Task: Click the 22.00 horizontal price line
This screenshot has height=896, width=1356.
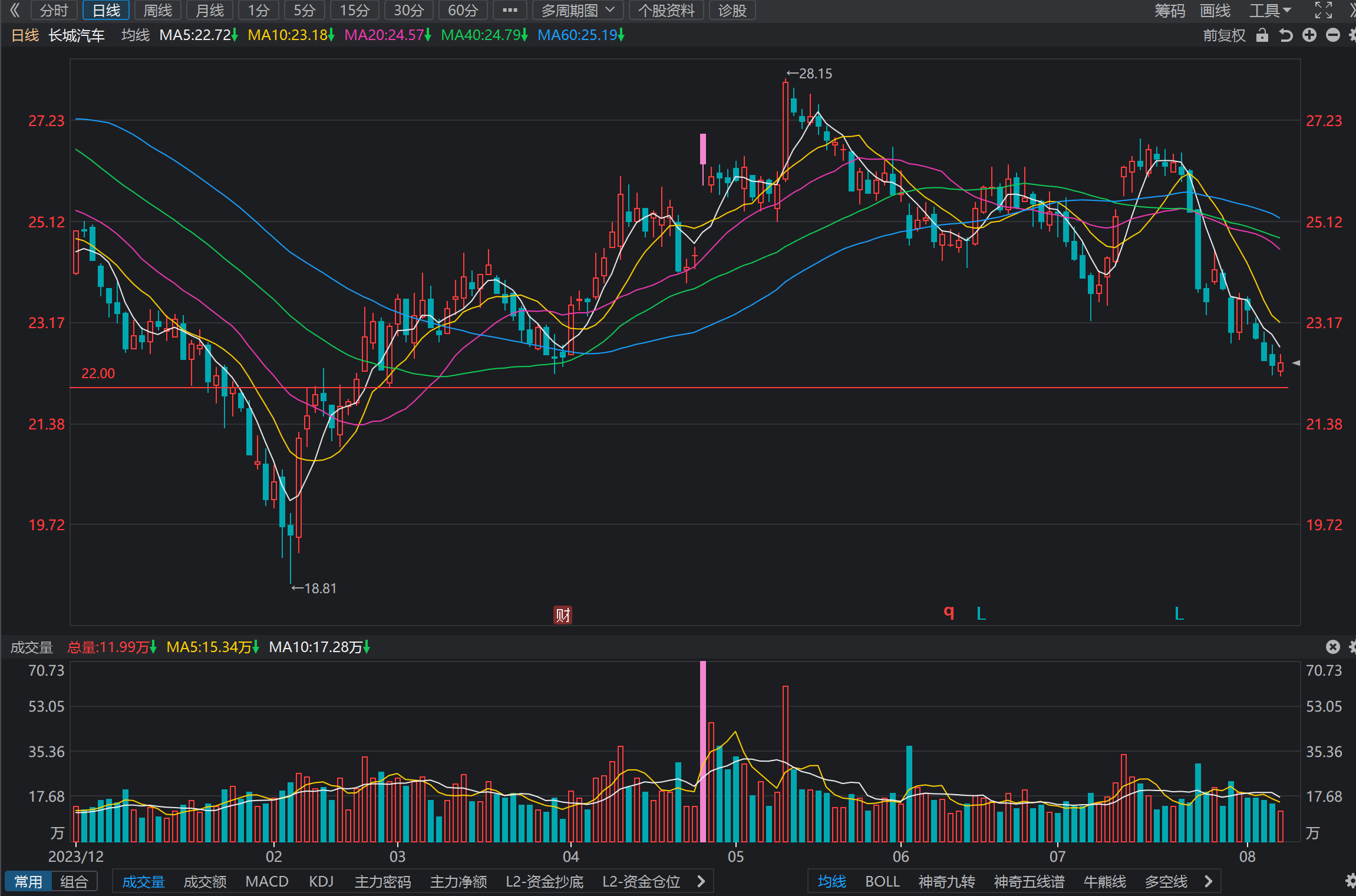Action: (679, 388)
